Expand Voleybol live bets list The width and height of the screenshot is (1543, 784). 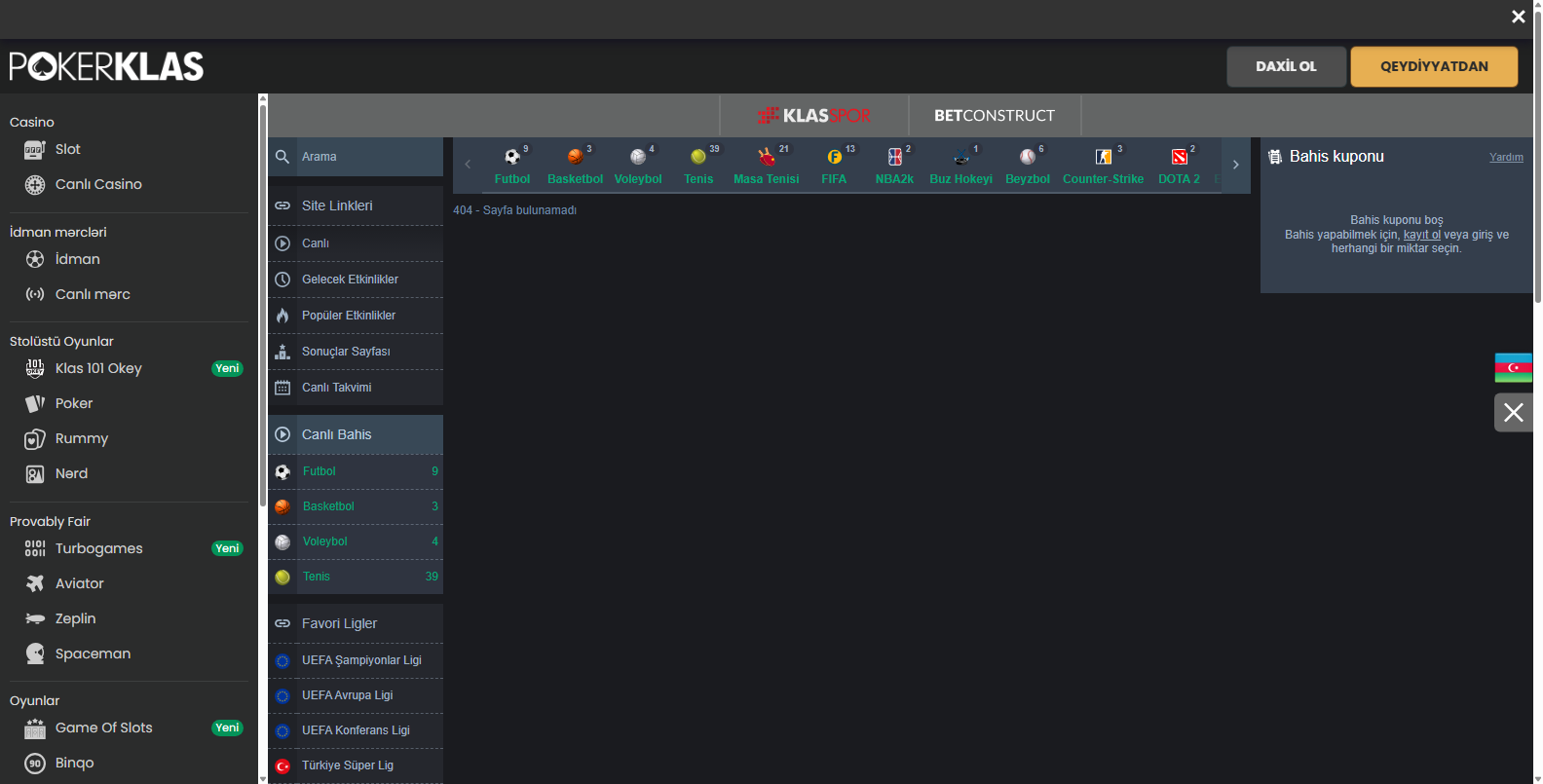356,541
